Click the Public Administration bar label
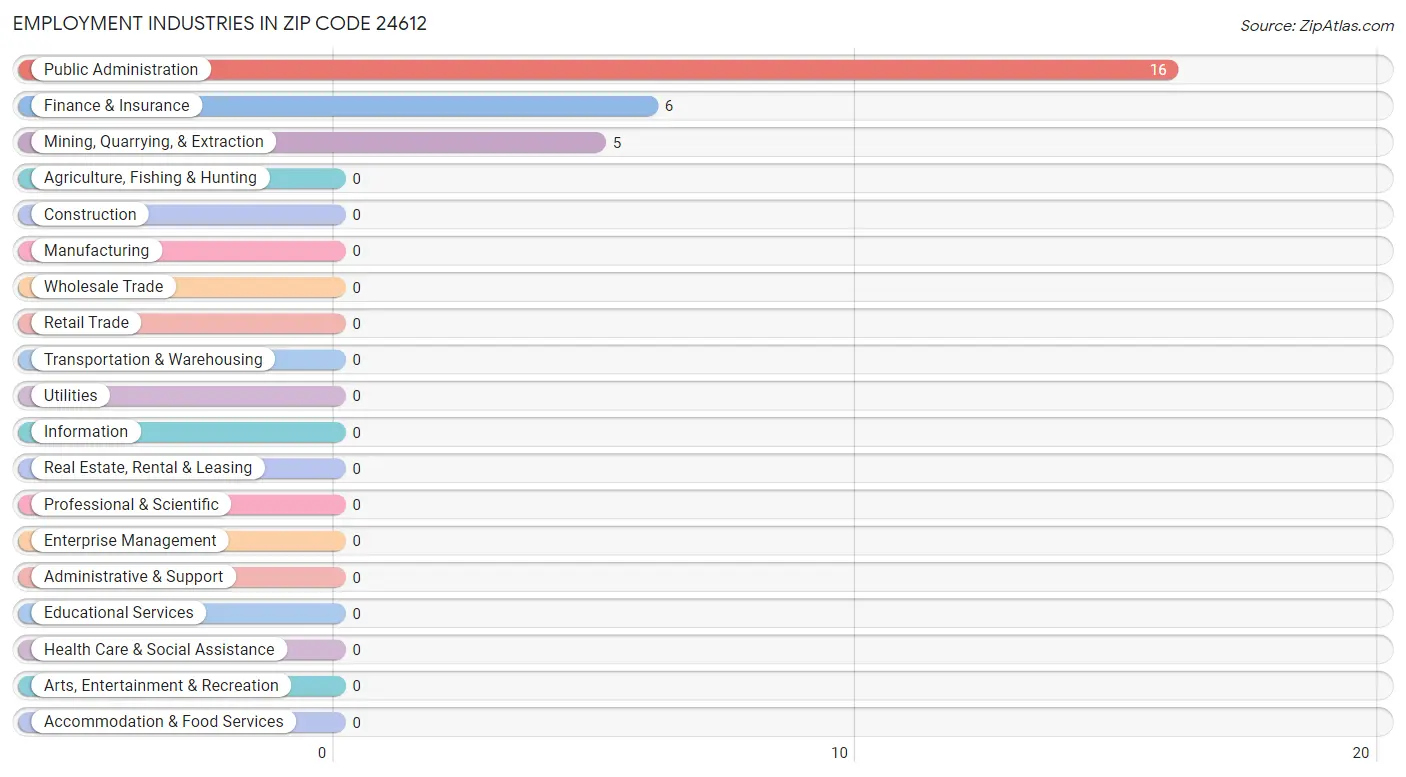This screenshot has height=777, width=1406. pos(121,69)
